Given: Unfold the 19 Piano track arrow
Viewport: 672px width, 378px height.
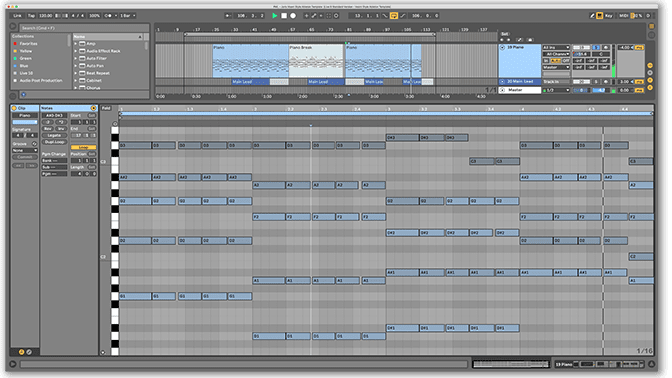Looking at the screenshot, I should (x=502, y=48).
